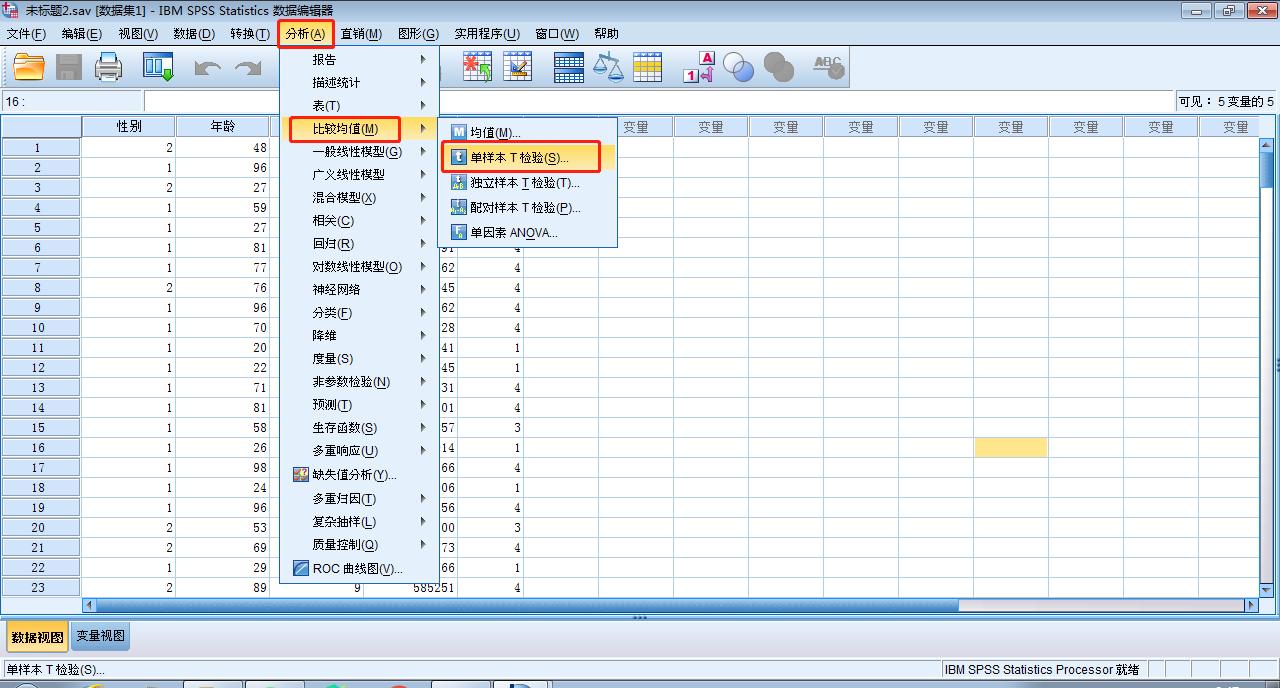The height and width of the screenshot is (688, 1280).
Task: Click the Variables grid icon with yellow cells
Action: (x=647, y=66)
